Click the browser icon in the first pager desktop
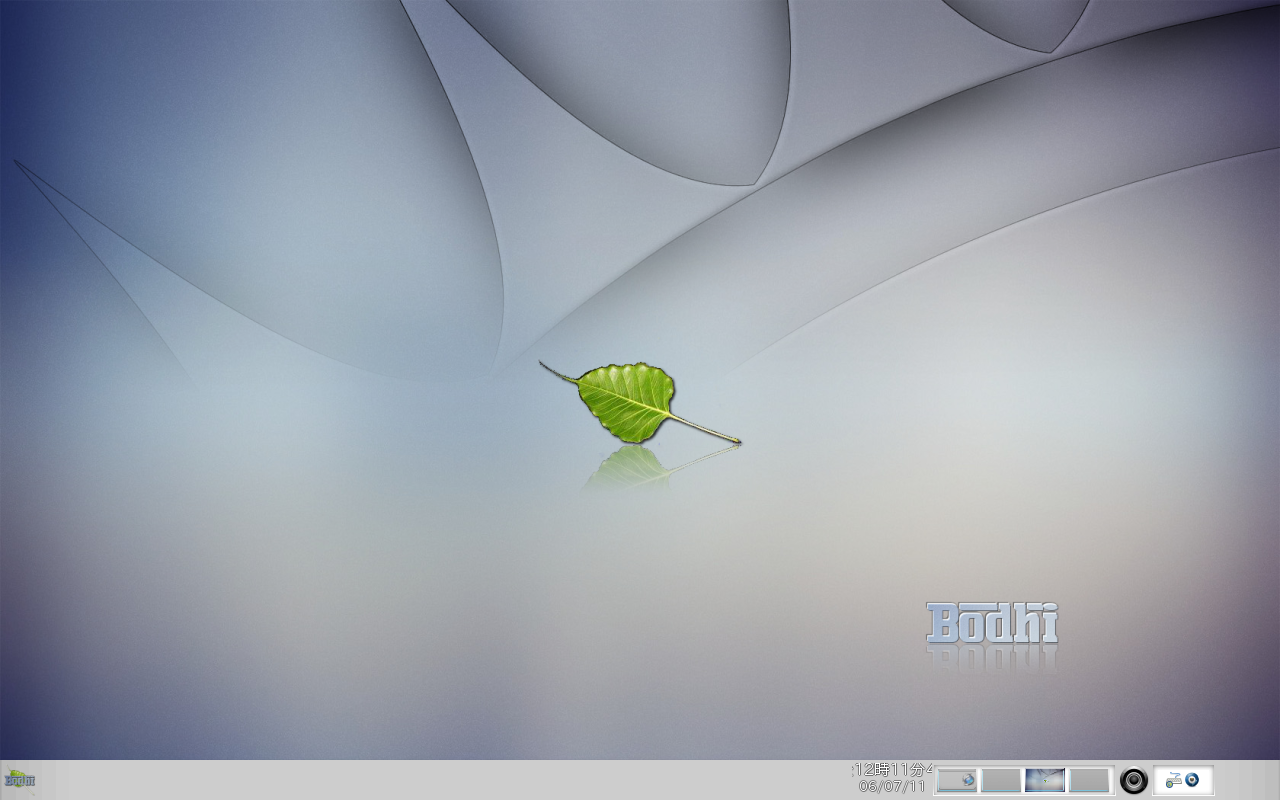This screenshot has width=1280, height=800. pyautogui.click(x=969, y=779)
